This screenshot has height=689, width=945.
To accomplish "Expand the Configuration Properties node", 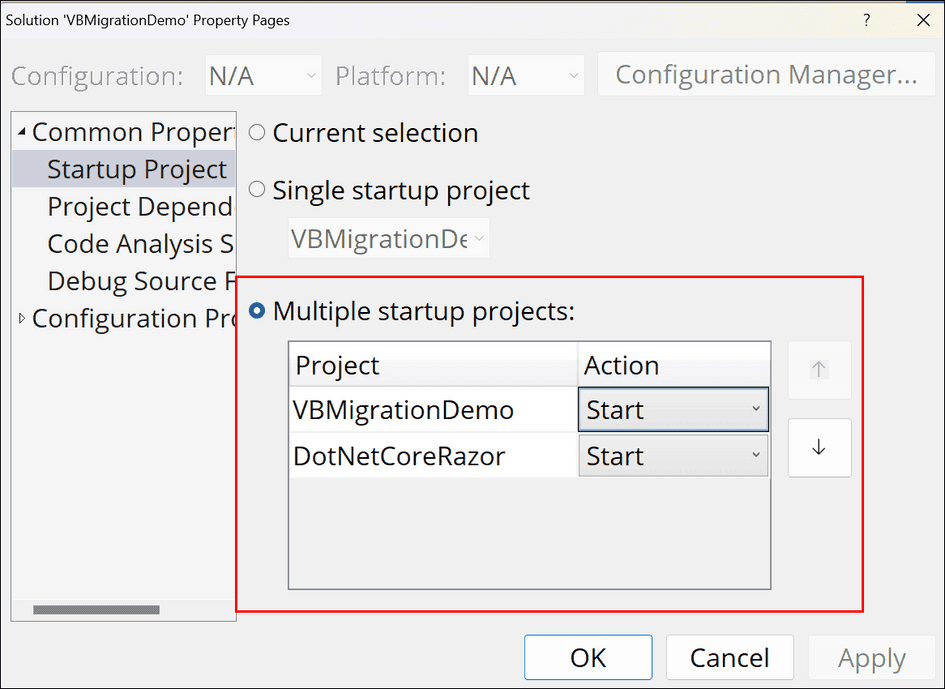I will (x=22, y=318).
